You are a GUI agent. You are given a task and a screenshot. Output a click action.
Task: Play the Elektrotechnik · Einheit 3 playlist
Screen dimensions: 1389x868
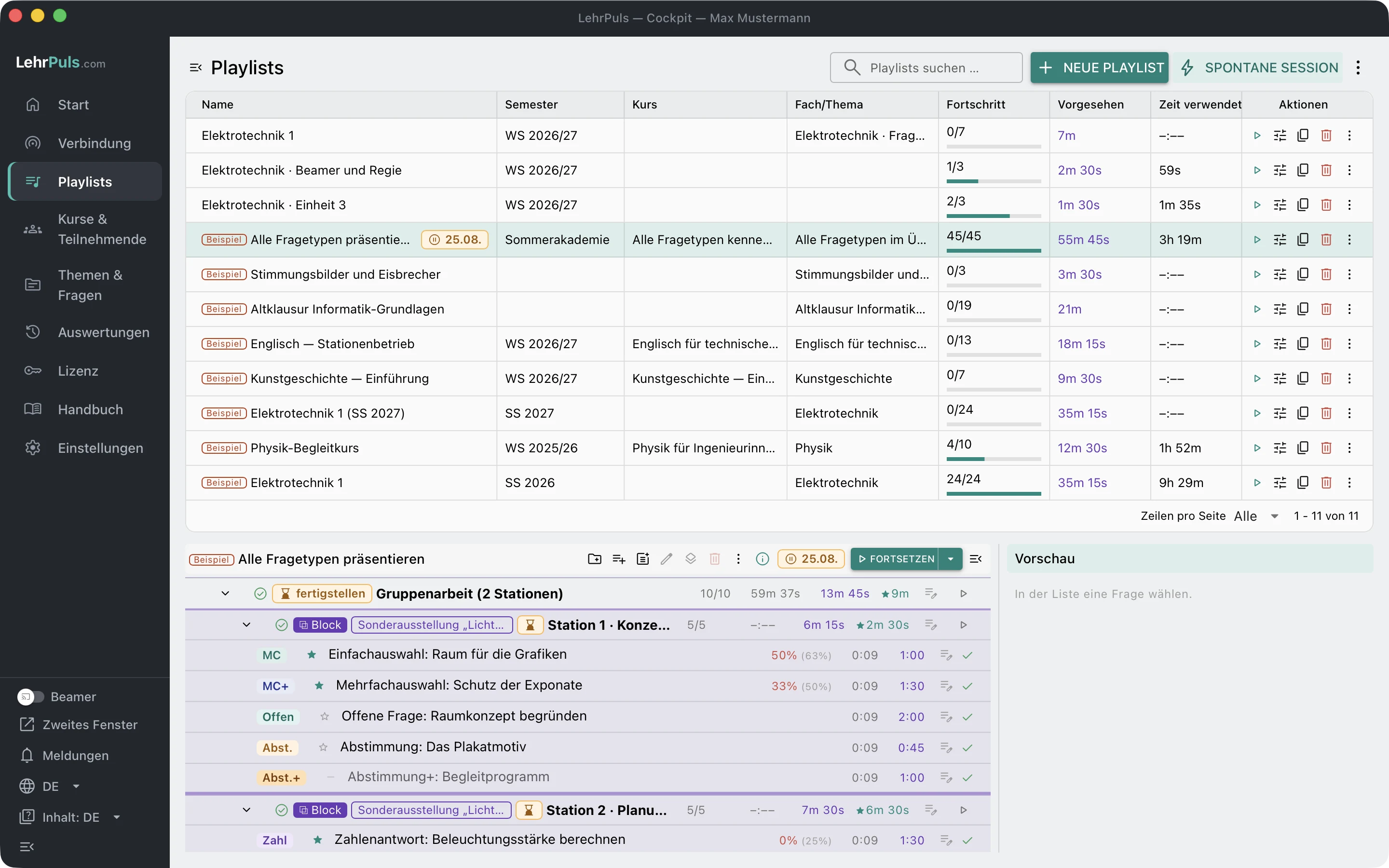point(1257,205)
